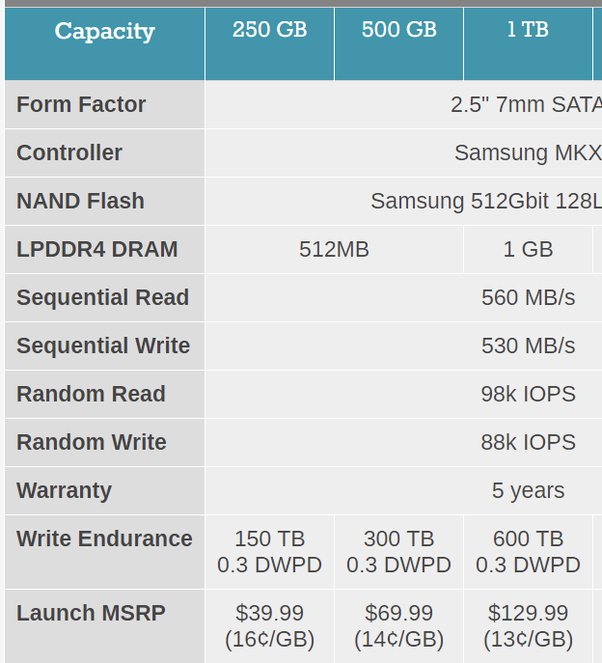Click the 512MB DRAM cell
This screenshot has height=663, width=602.
334,249
